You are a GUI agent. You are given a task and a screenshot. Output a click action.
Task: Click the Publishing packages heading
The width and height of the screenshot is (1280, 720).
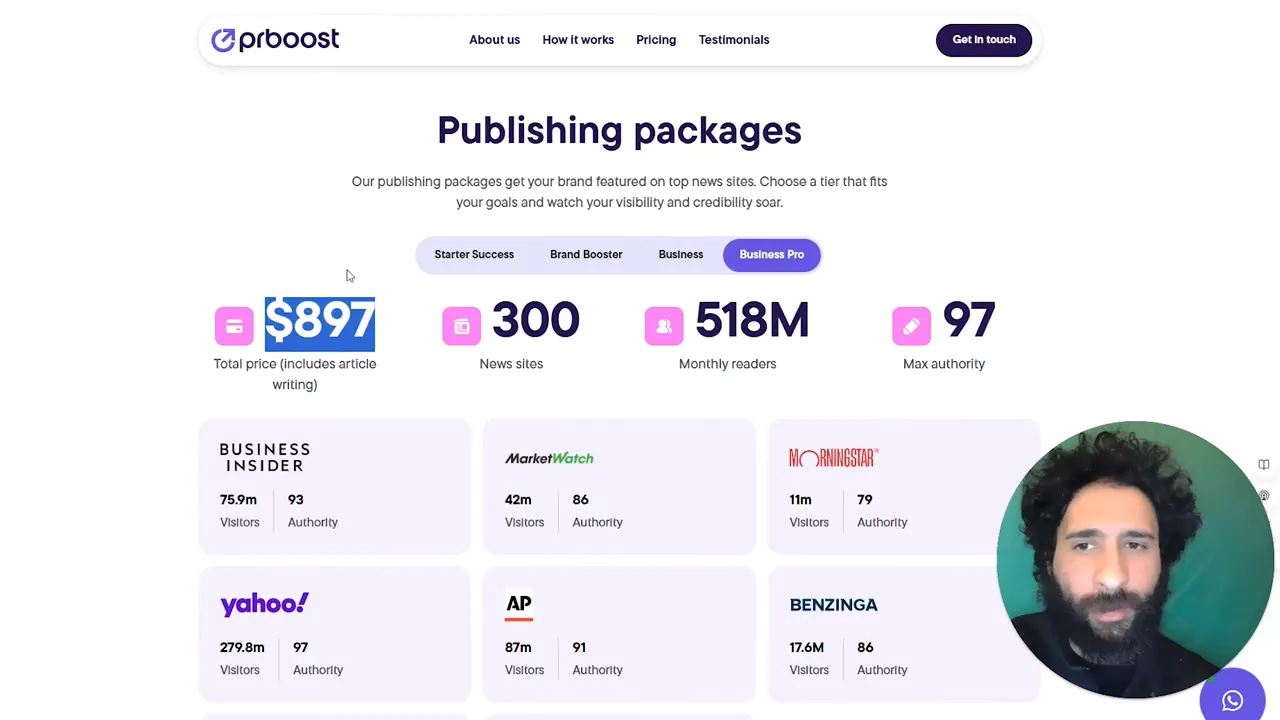pyautogui.click(x=619, y=131)
